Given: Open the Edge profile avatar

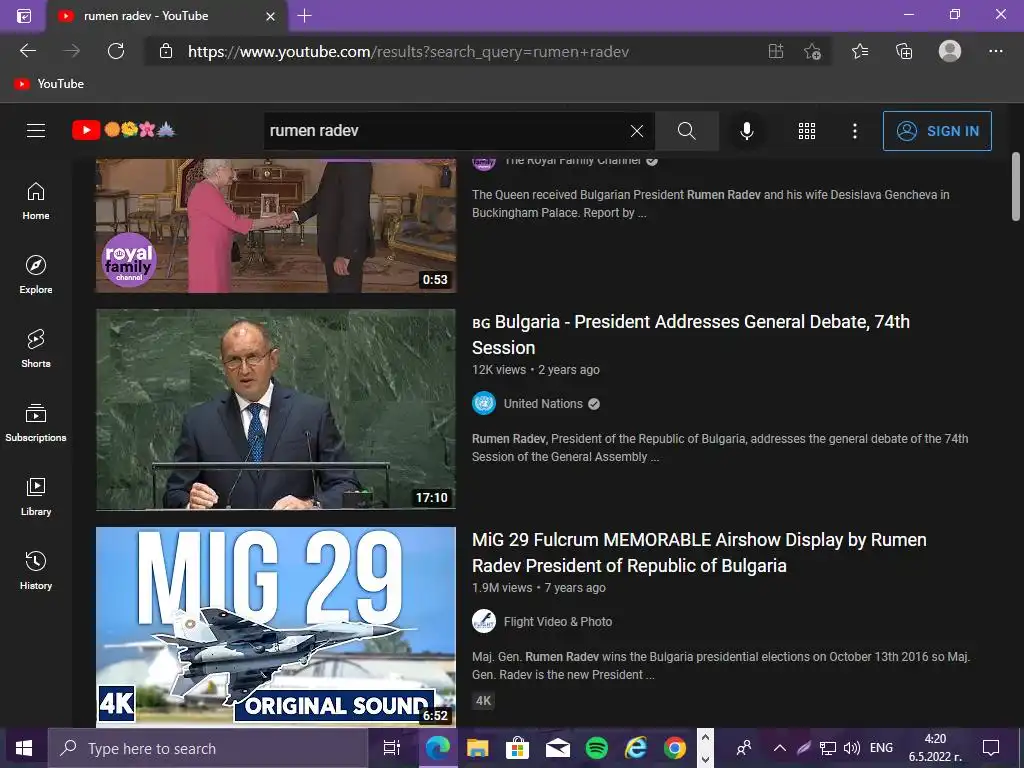Looking at the screenshot, I should tap(950, 51).
